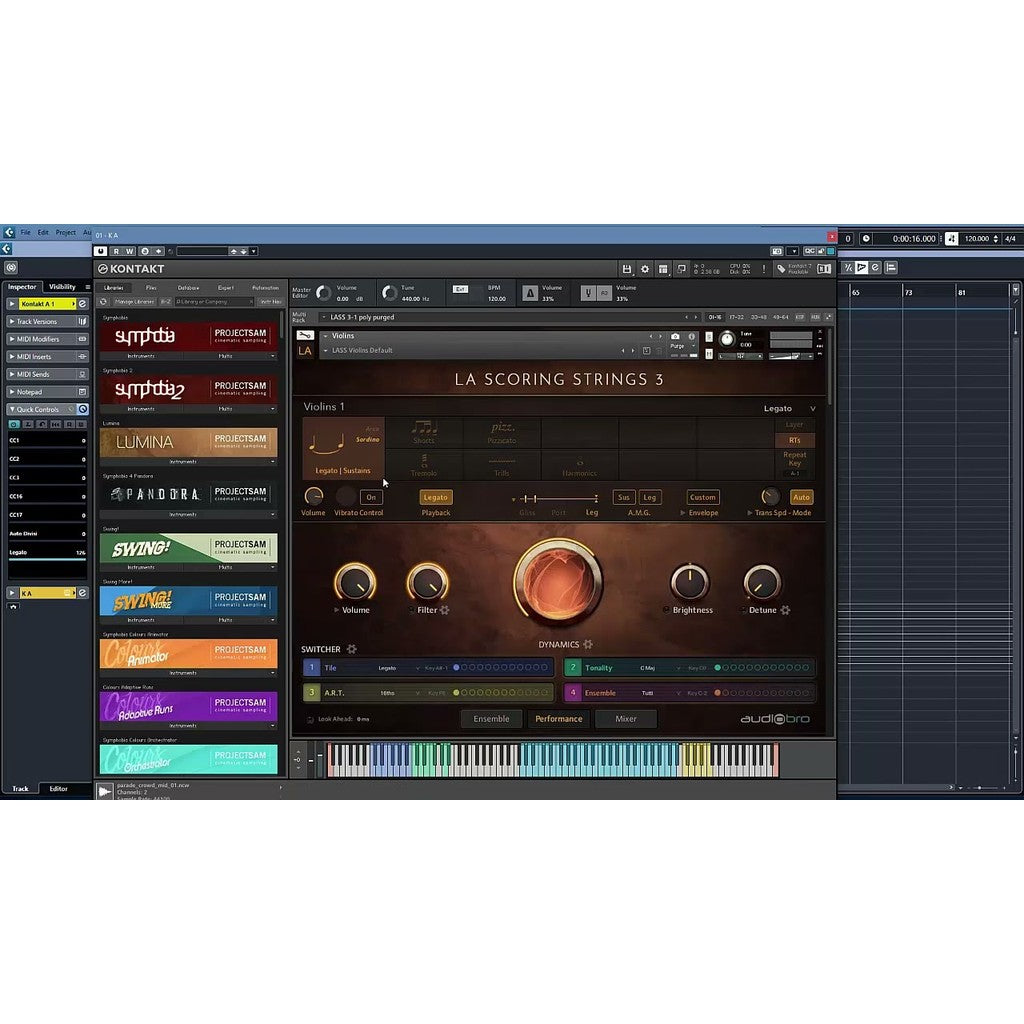Viewport: 1024px width, 1024px height.
Task: Expand the MIDI Sends section
Action: (x=47, y=374)
